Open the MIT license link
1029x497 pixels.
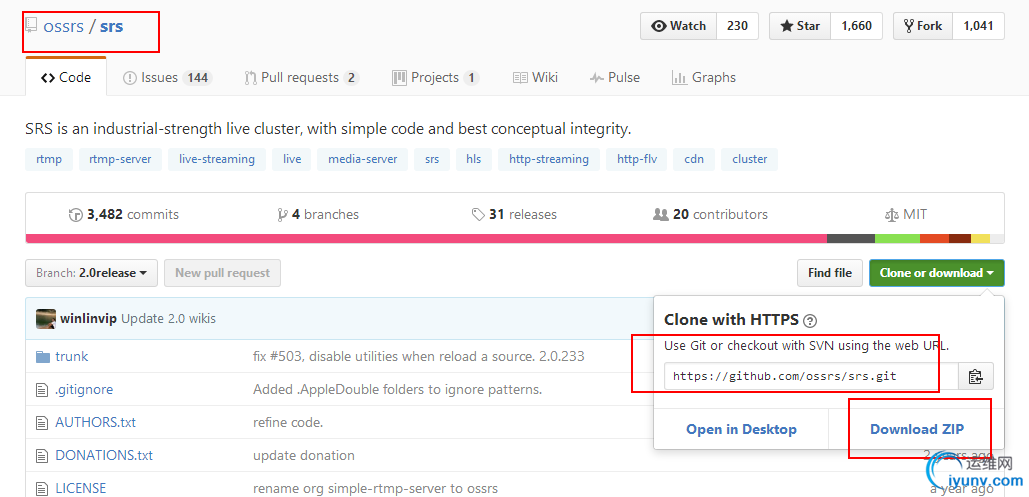pyautogui.click(x=906, y=215)
